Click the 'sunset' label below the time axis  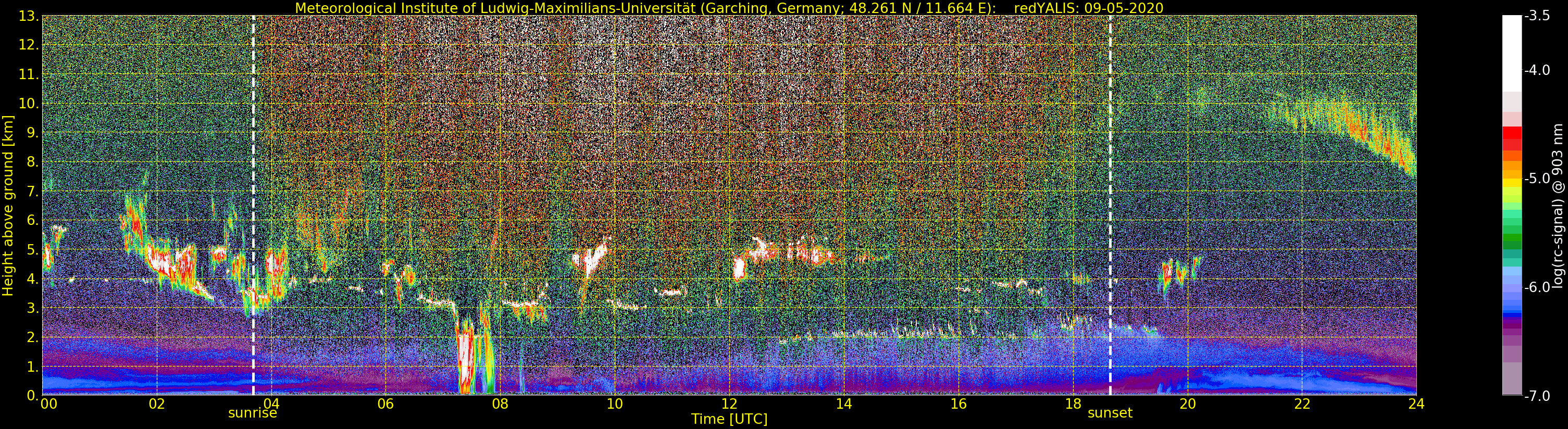[1110, 413]
